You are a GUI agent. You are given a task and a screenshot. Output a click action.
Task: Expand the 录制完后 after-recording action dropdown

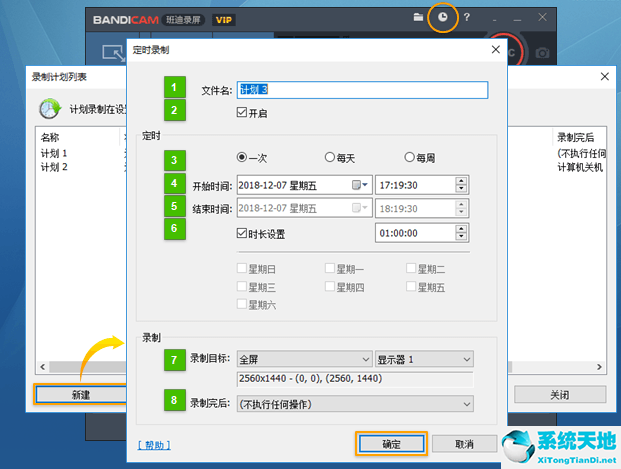tap(355, 404)
